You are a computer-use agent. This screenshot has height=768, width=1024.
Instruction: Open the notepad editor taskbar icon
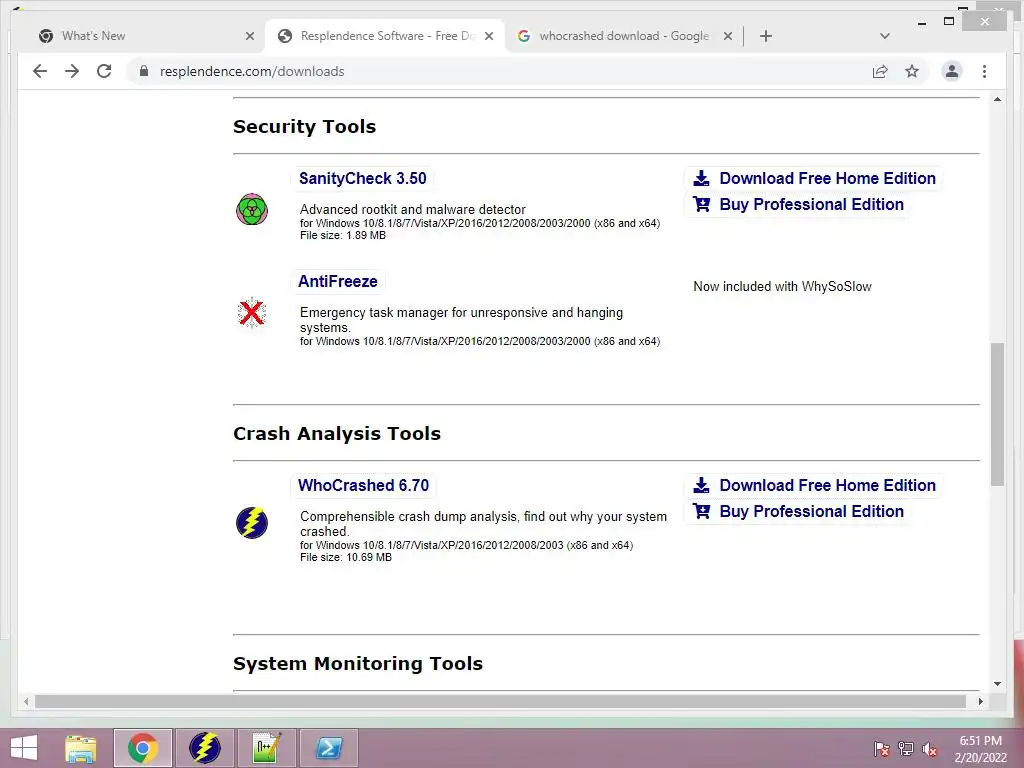[267, 748]
